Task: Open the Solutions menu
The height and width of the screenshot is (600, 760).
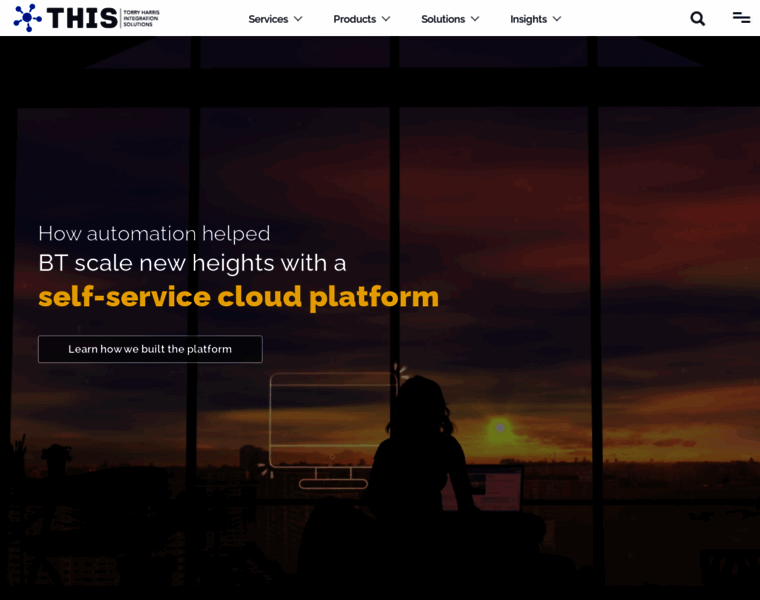Action: (443, 19)
